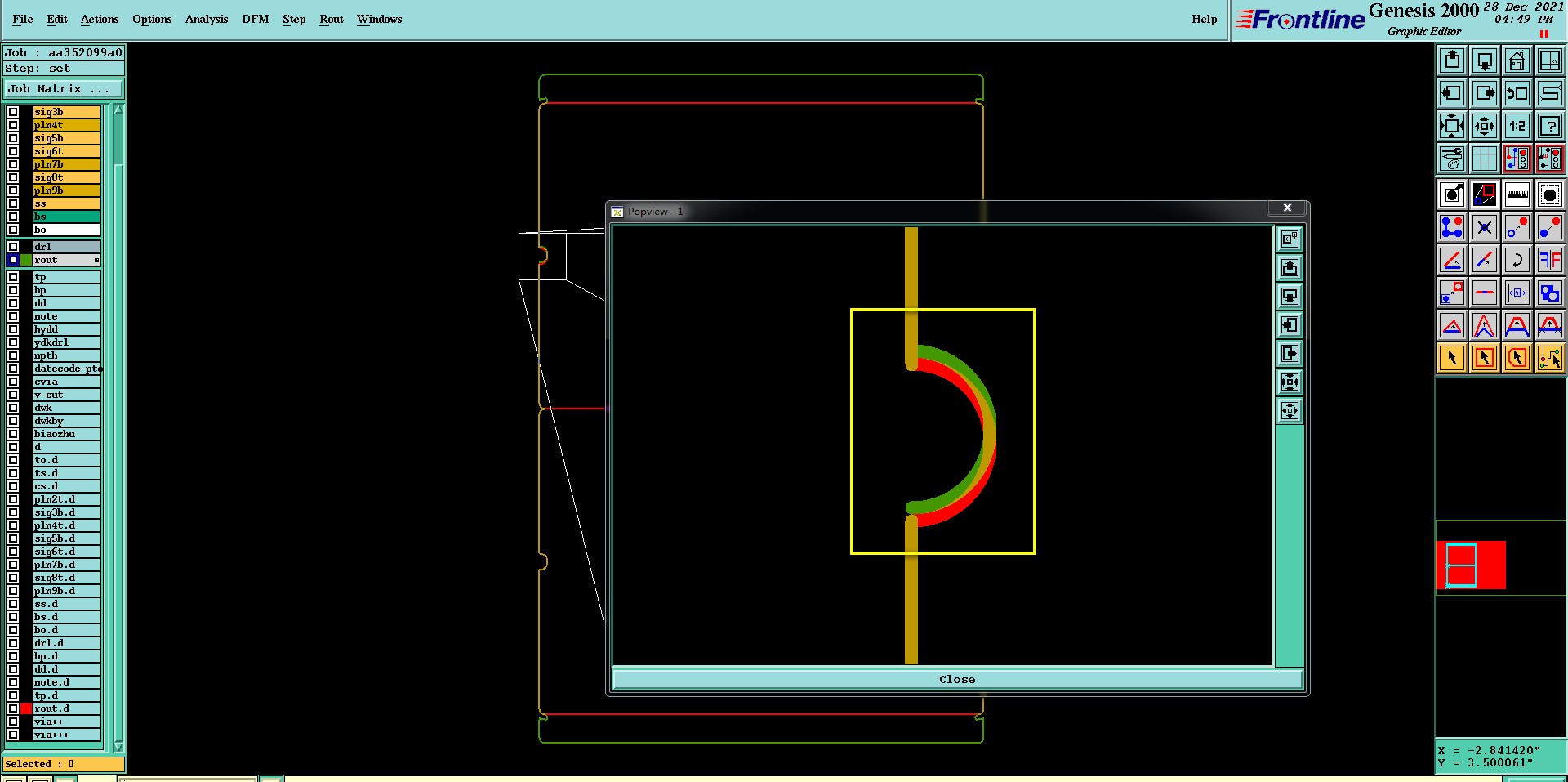
Task: Toggle the grid display icon
Action: coord(1485,159)
